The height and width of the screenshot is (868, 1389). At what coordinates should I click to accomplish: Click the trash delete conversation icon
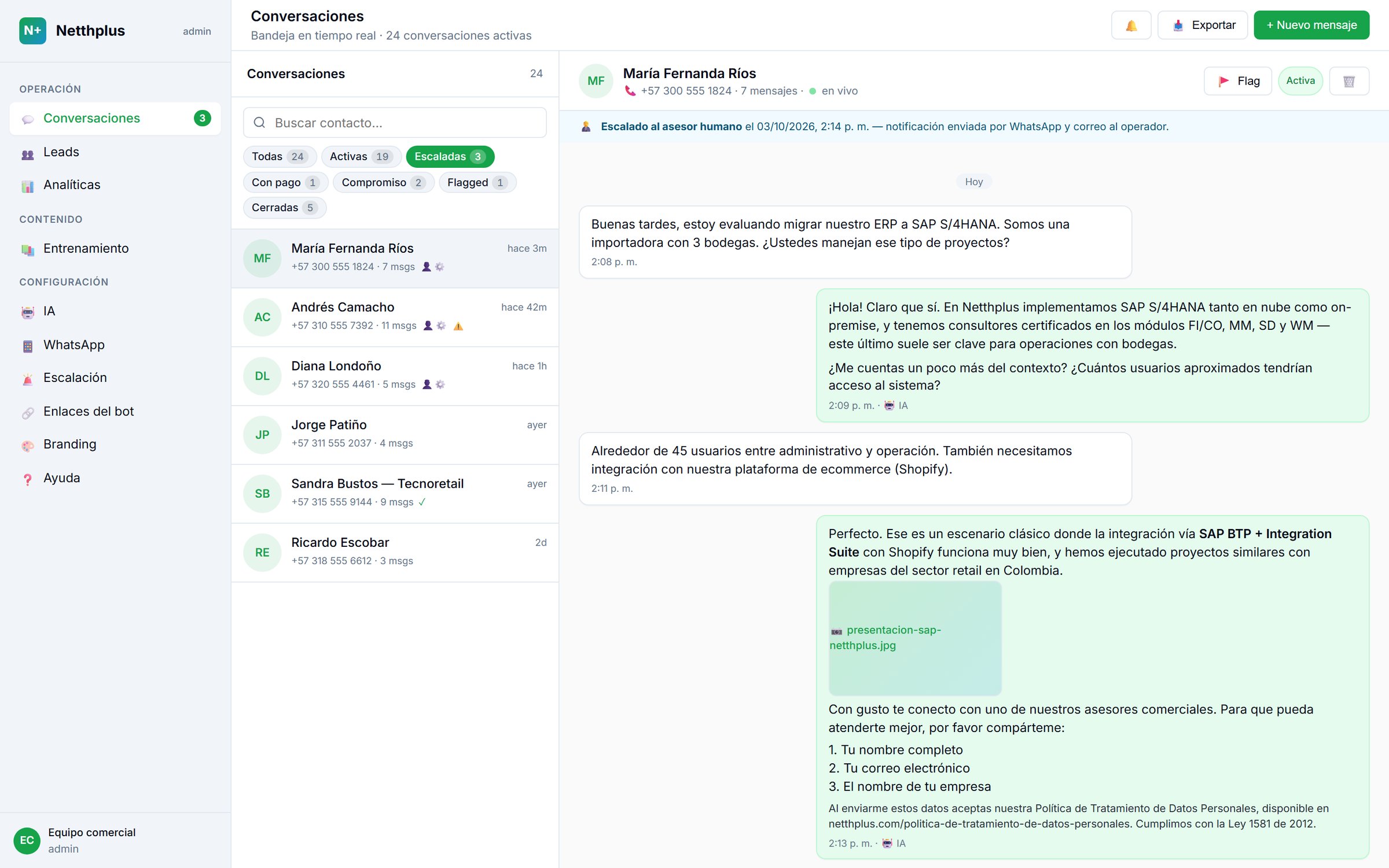pyautogui.click(x=1348, y=81)
